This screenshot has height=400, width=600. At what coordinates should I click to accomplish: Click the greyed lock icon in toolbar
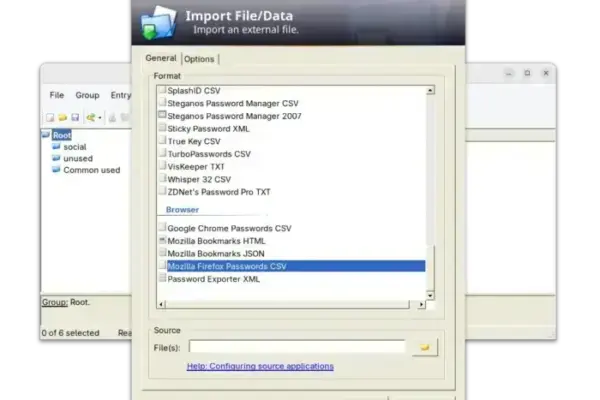[x=112, y=118]
